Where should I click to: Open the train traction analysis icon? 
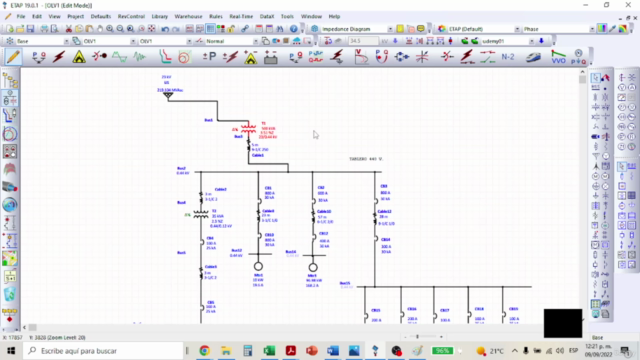click(x=533, y=57)
